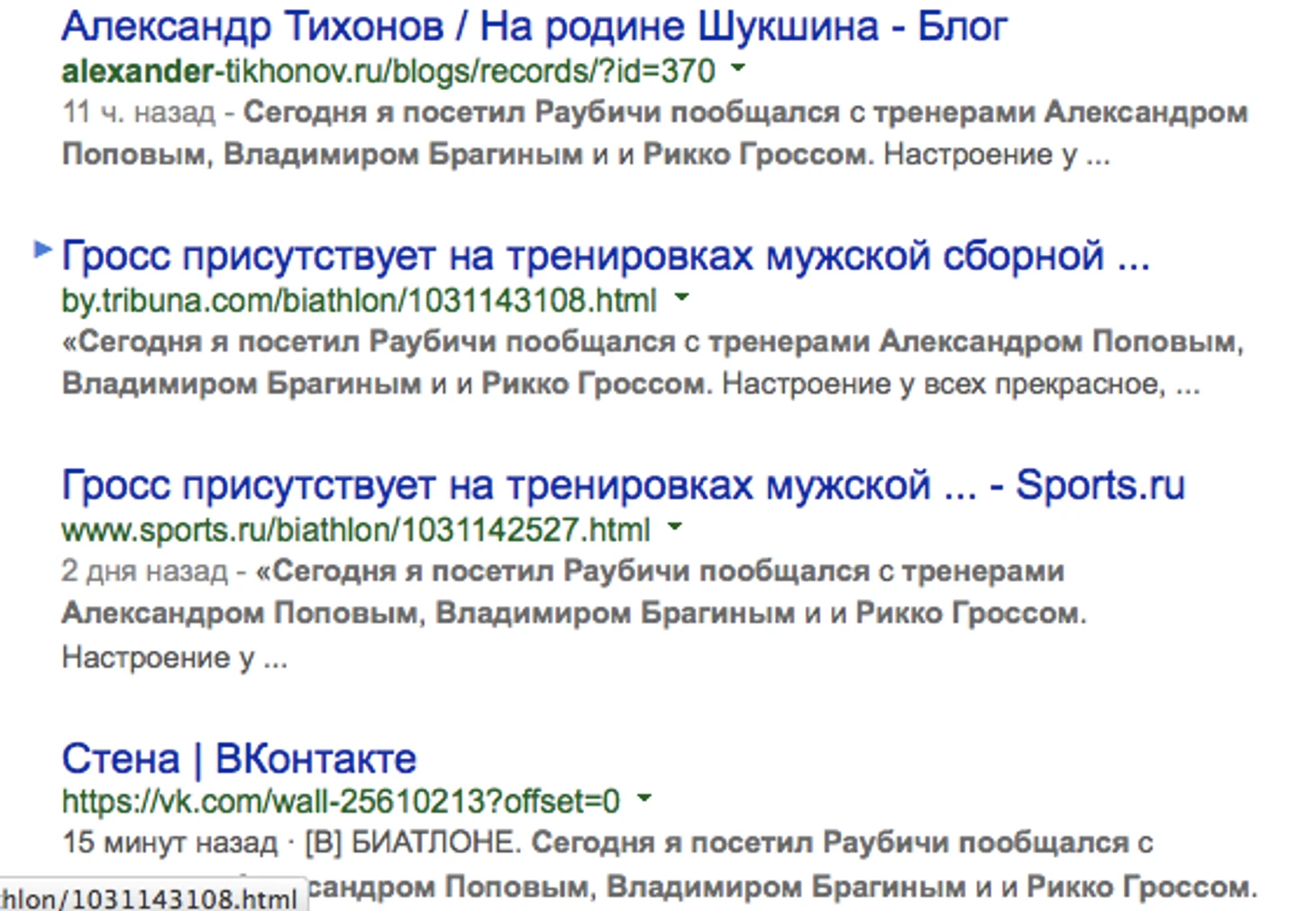Expand dropdown arrow next to vk.com wall URL
This screenshot has width=1316, height=911.
[x=644, y=798]
